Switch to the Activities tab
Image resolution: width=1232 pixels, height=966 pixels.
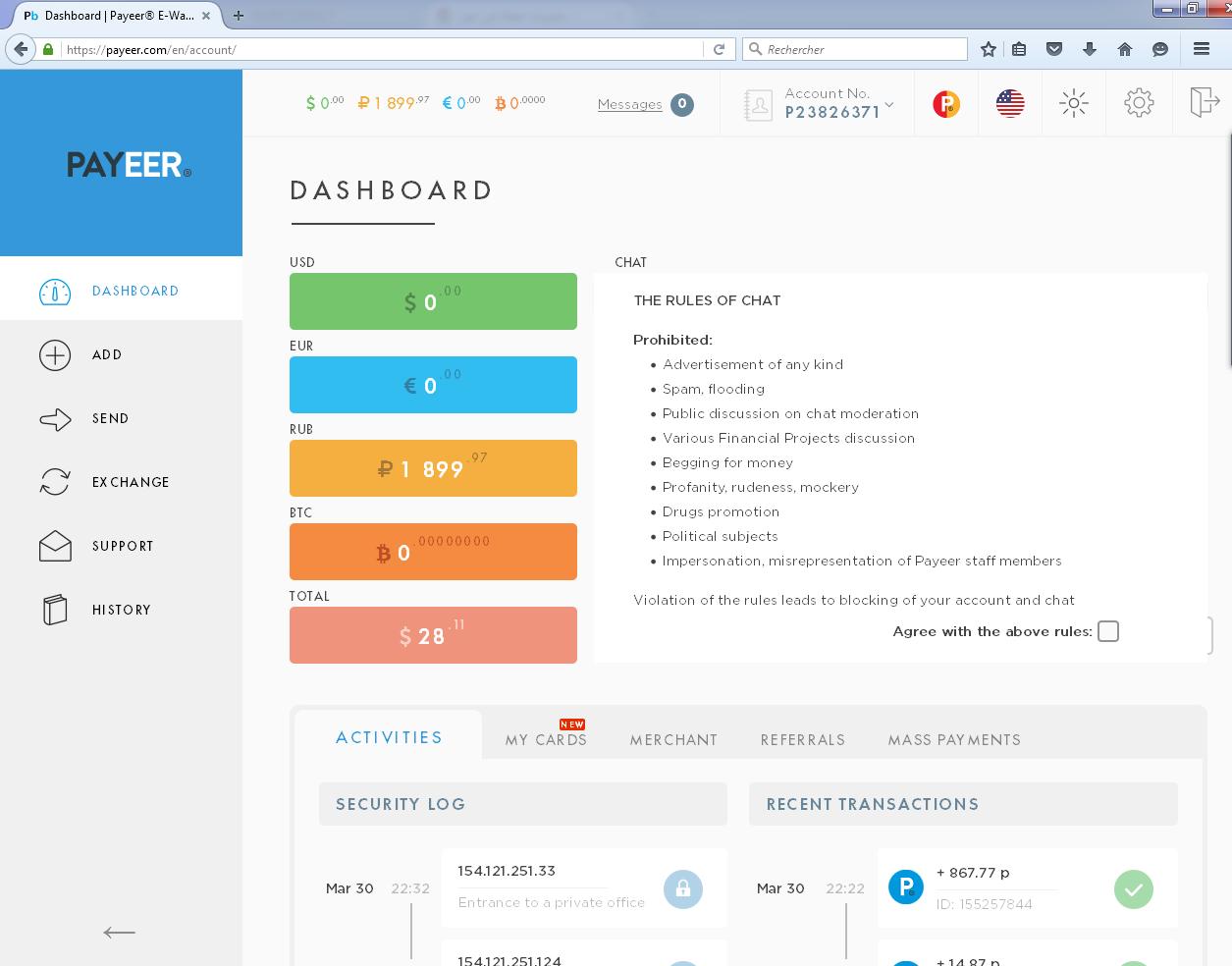click(389, 737)
